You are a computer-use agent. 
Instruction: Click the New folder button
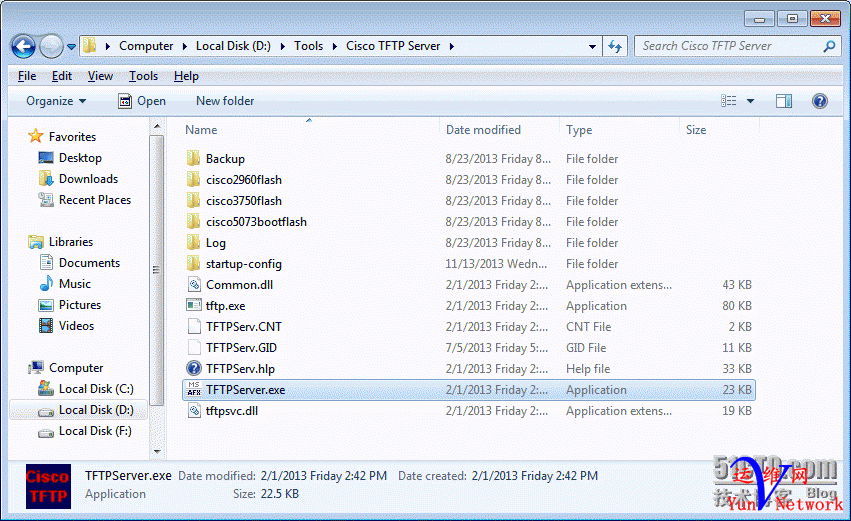click(225, 101)
